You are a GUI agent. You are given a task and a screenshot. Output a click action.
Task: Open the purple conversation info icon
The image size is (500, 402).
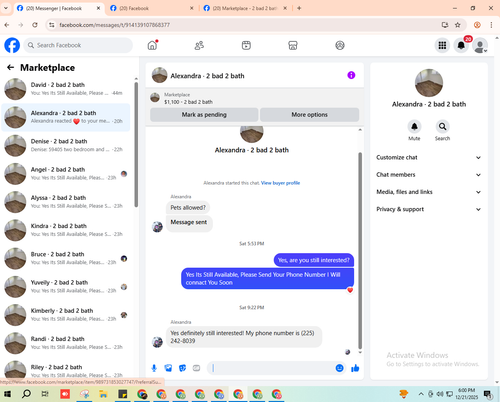click(x=351, y=75)
